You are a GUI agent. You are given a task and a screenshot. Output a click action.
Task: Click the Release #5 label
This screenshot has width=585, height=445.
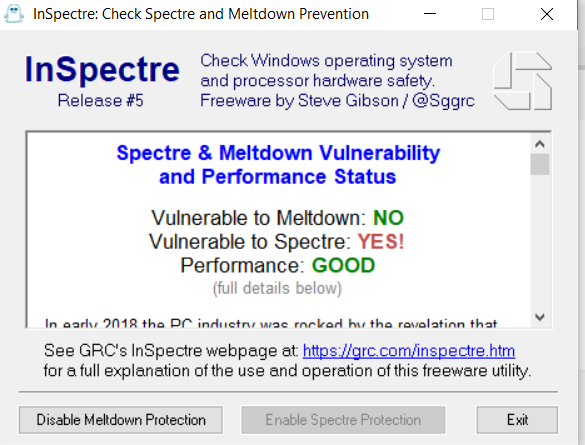[101, 100]
